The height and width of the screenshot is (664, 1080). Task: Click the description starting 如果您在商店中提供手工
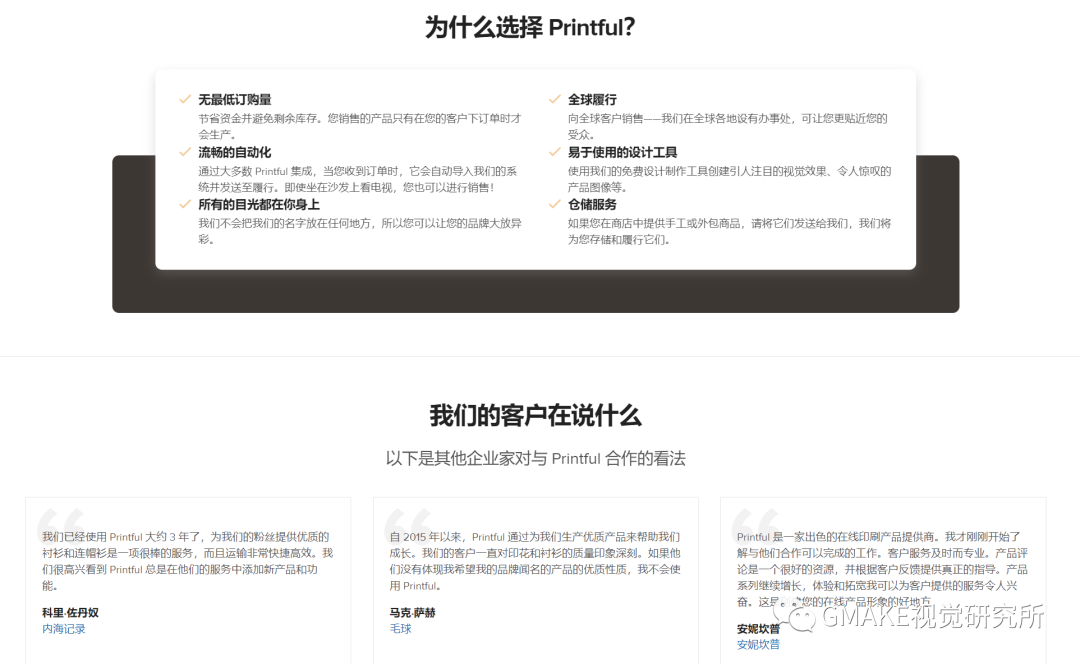pos(729,231)
